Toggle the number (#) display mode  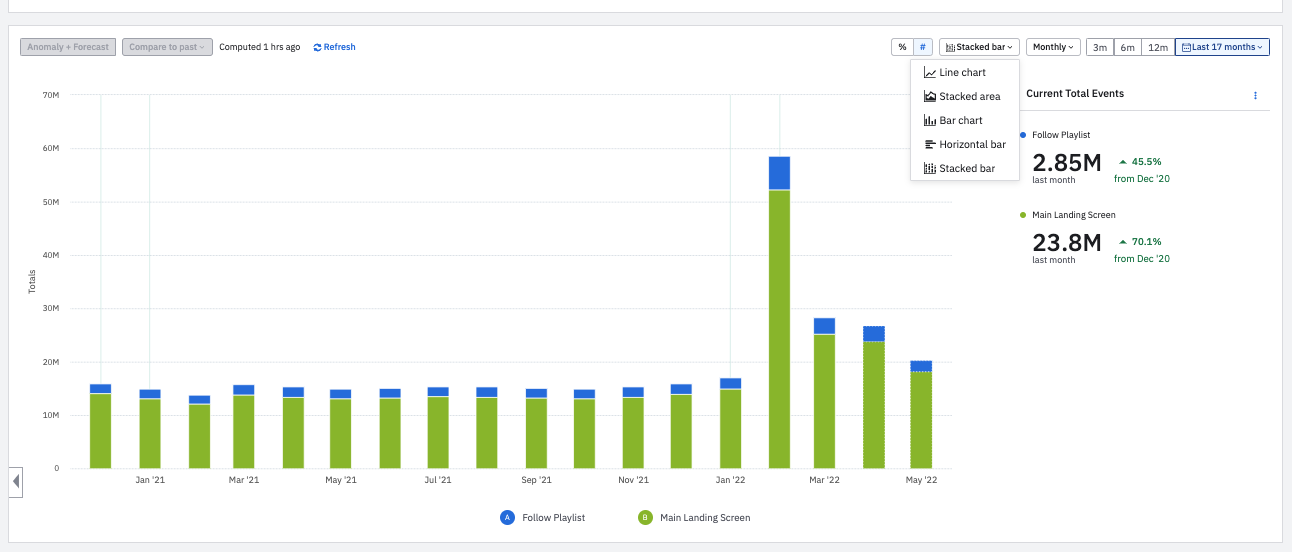tap(923, 47)
